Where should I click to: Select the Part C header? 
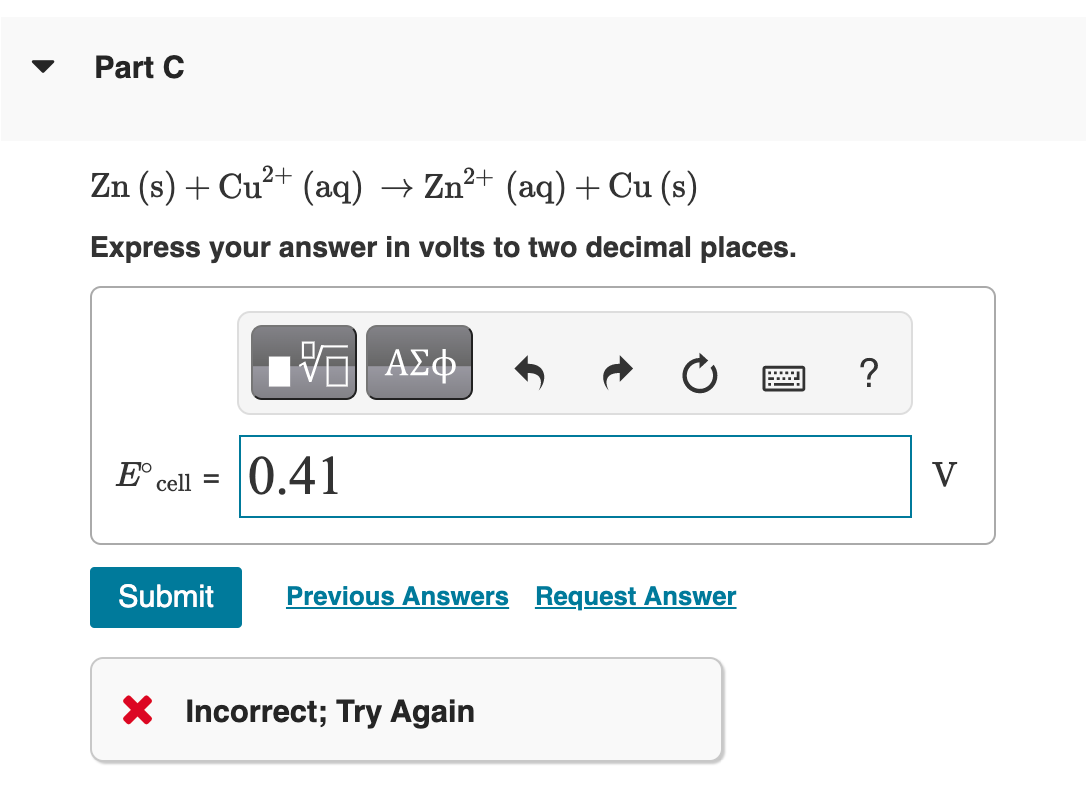(x=138, y=67)
